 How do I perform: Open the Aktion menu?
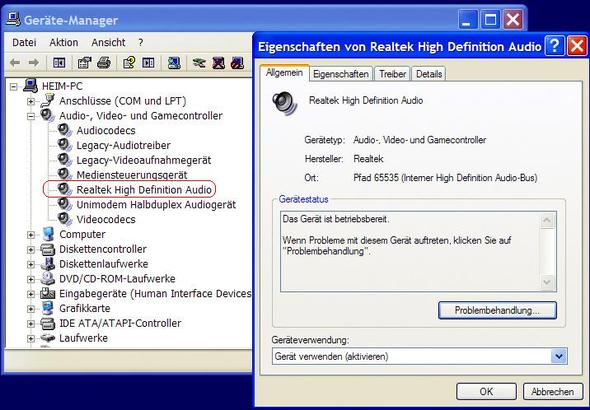(x=64, y=43)
